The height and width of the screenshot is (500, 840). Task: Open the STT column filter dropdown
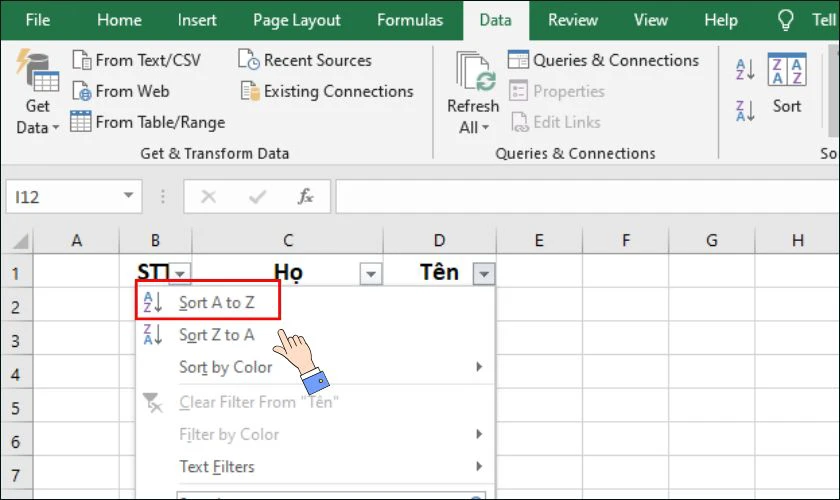[x=180, y=273]
